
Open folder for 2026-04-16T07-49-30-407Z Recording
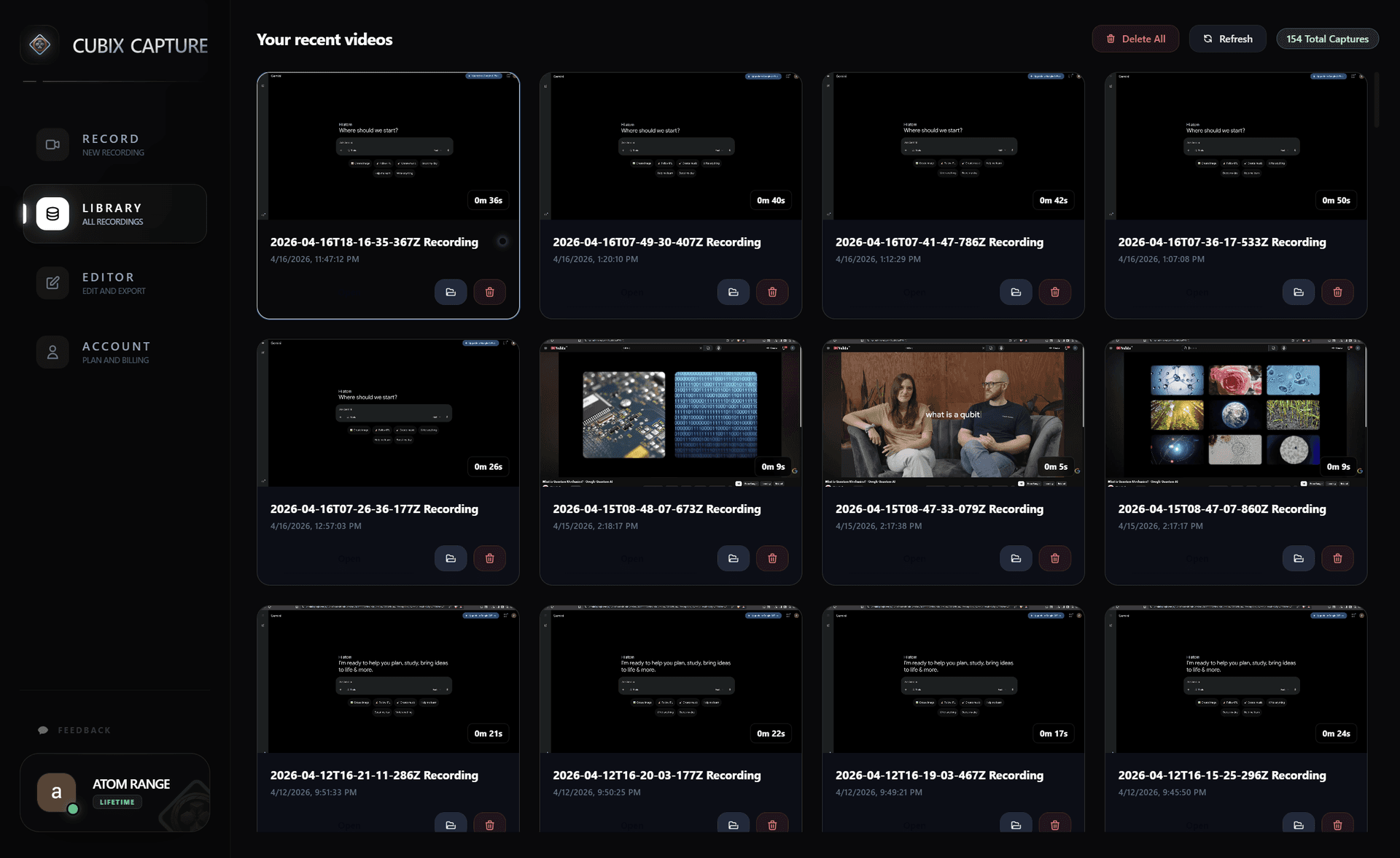click(733, 292)
